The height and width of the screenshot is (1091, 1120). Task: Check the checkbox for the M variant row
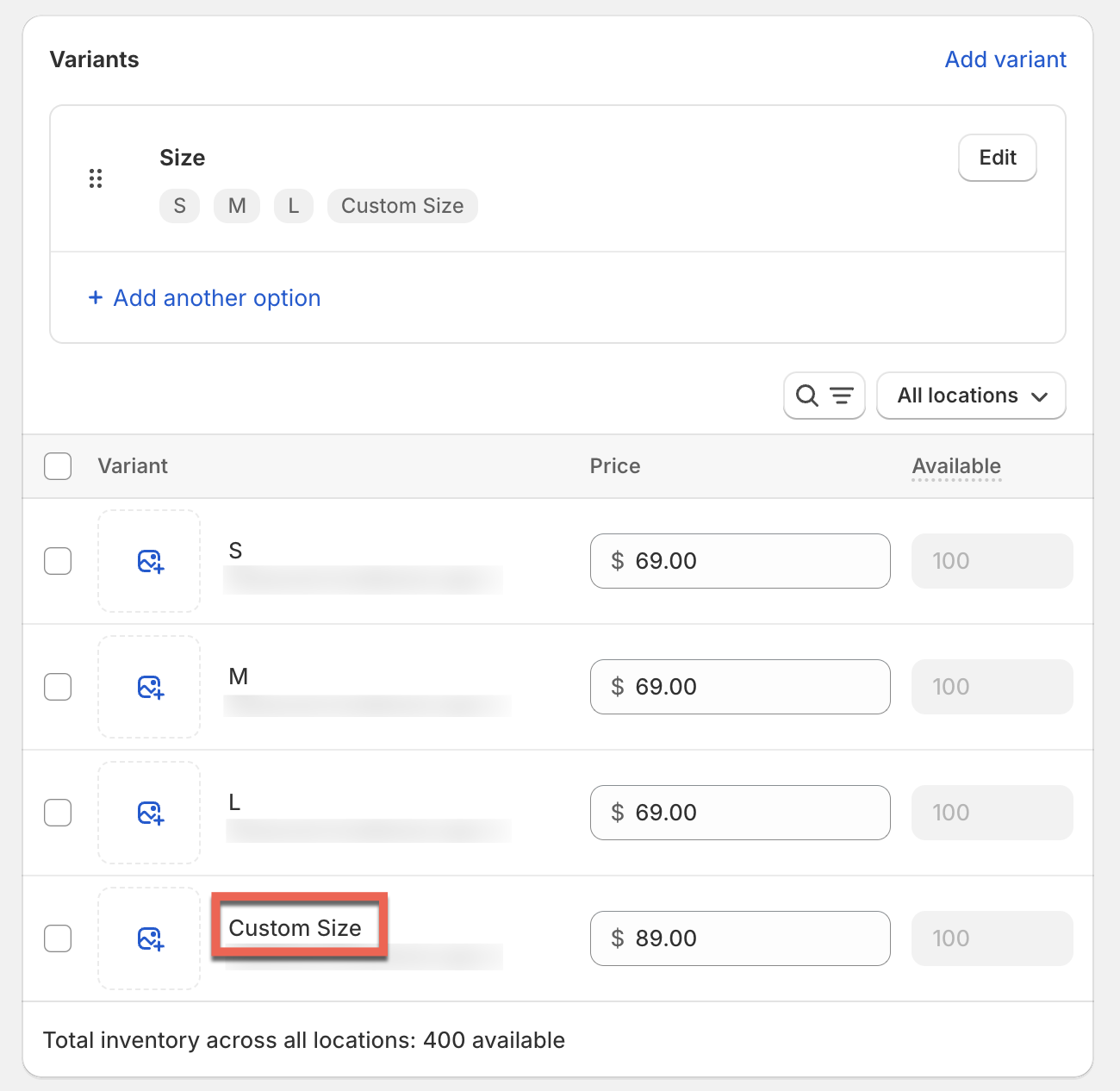click(x=58, y=687)
